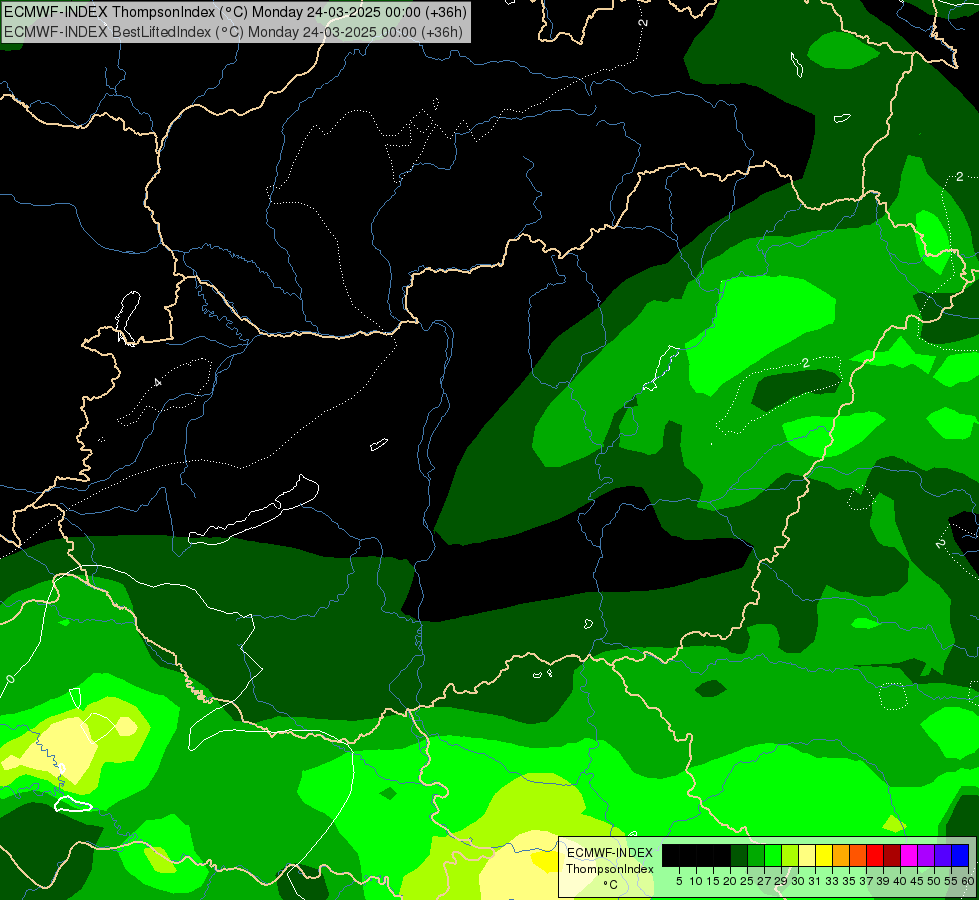Click the BestLiftedIndex title line at top
The width and height of the screenshot is (979, 900).
pos(233,31)
